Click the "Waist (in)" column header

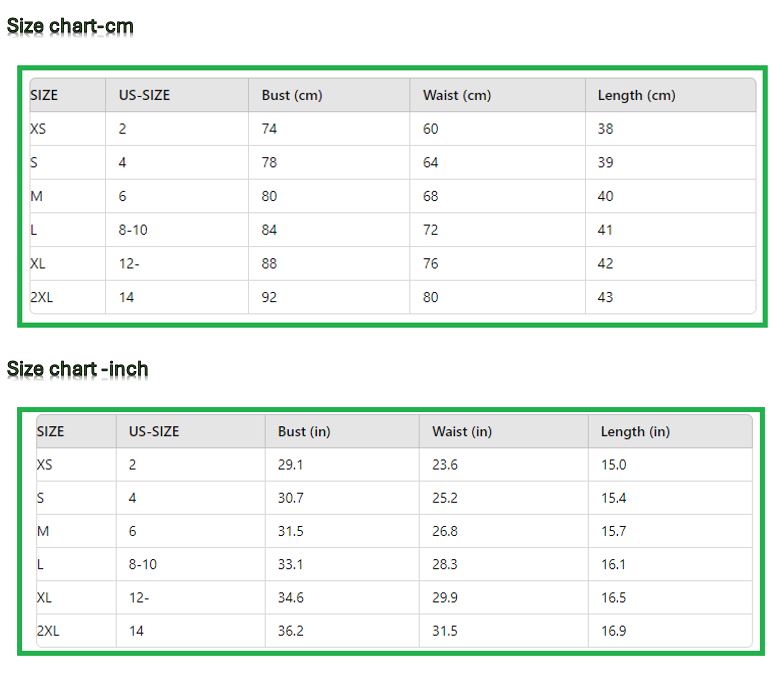[462, 431]
